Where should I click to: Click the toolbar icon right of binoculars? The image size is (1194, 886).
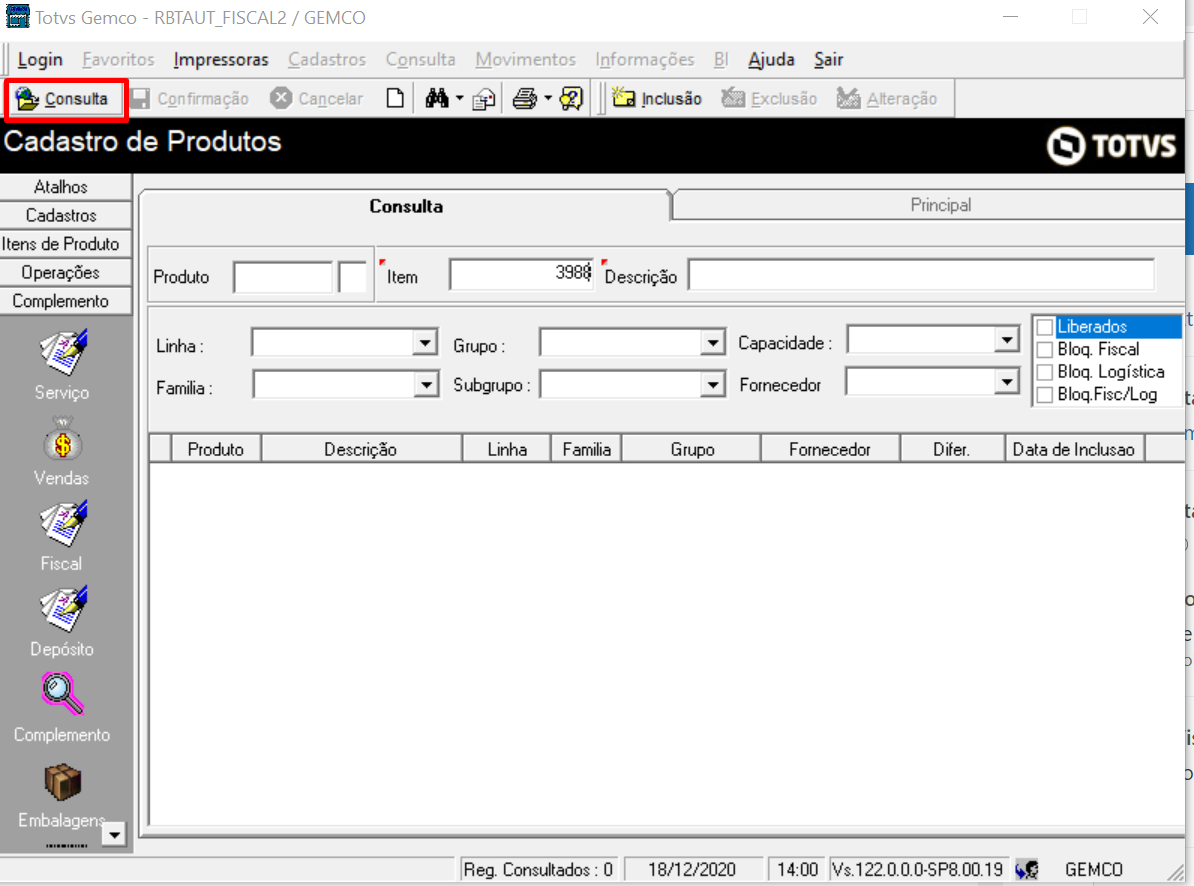click(484, 99)
